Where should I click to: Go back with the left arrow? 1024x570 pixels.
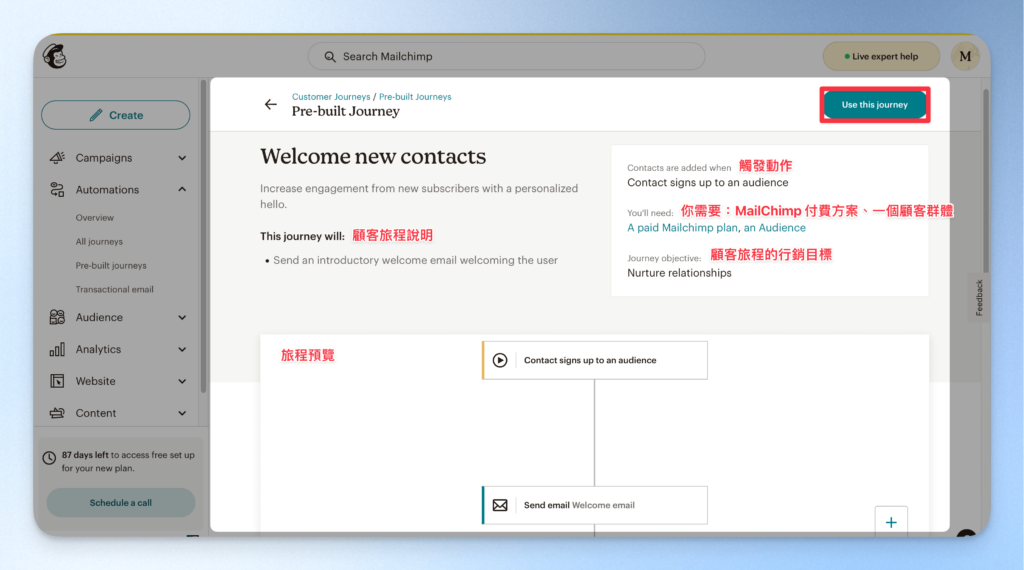270,104
